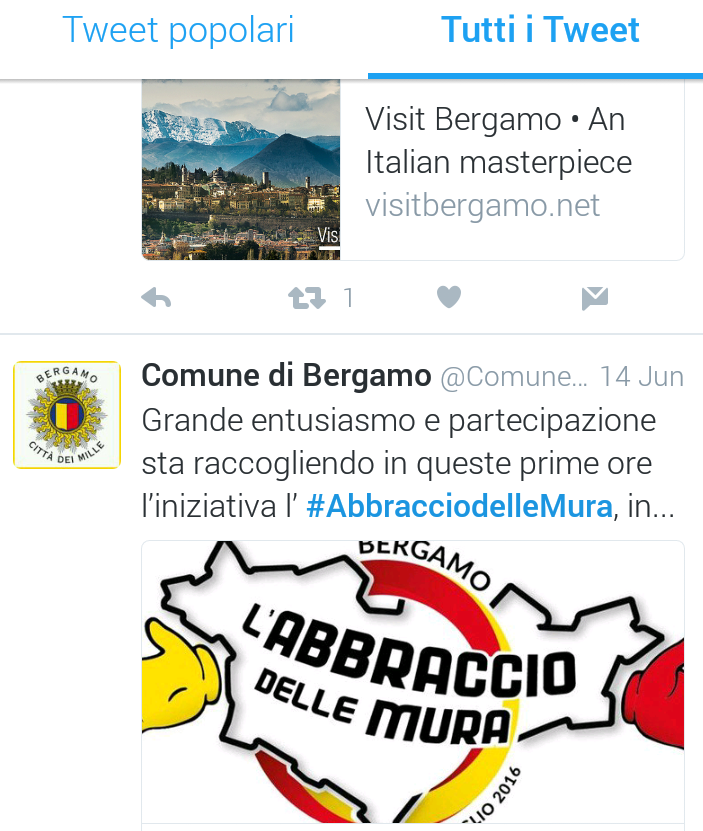Tap the @Comune... handle
Viewport: 703px width, 831px height.
(514, 377)
